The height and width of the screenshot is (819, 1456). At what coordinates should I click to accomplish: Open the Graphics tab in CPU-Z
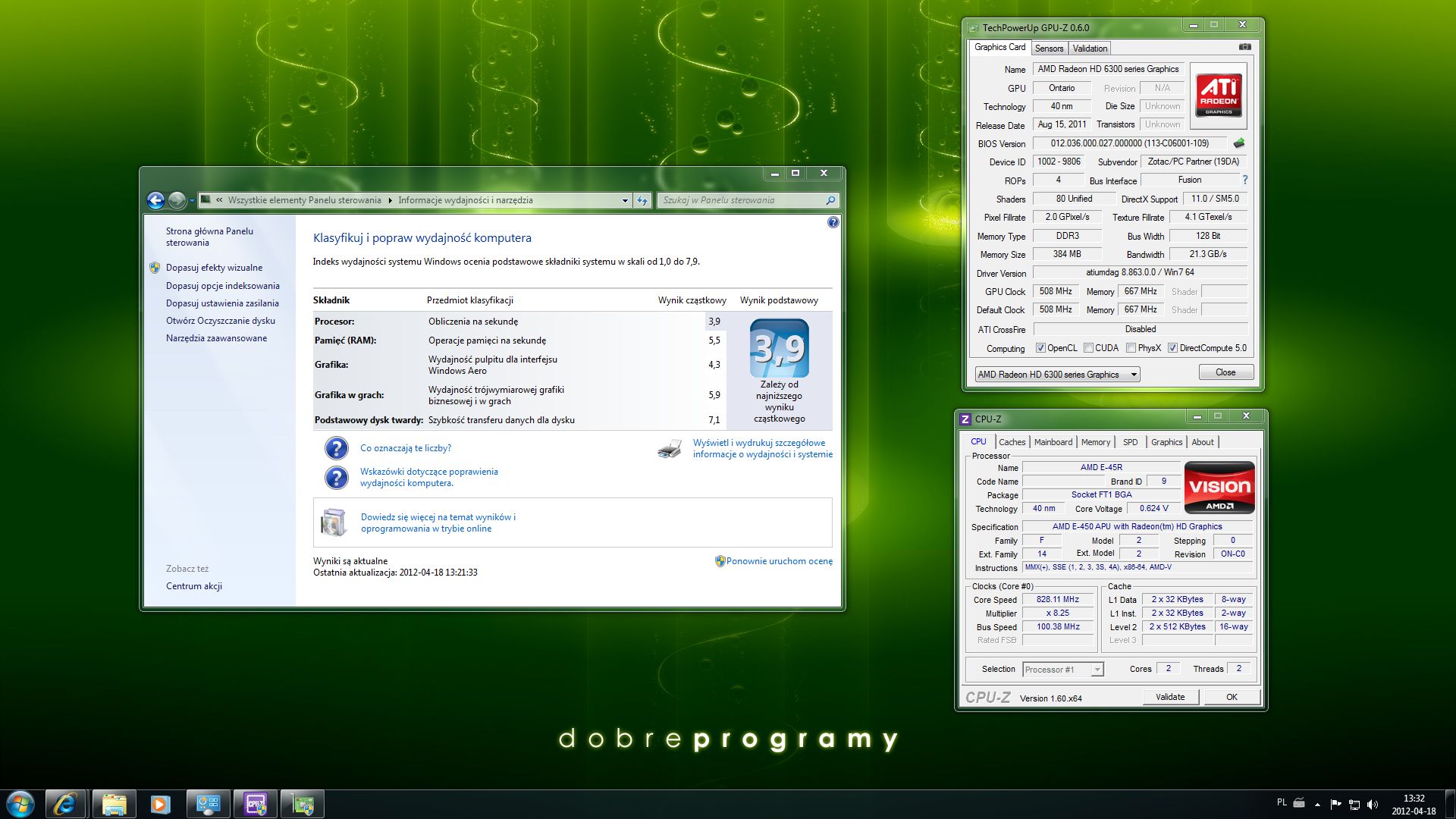point(1166,442)
